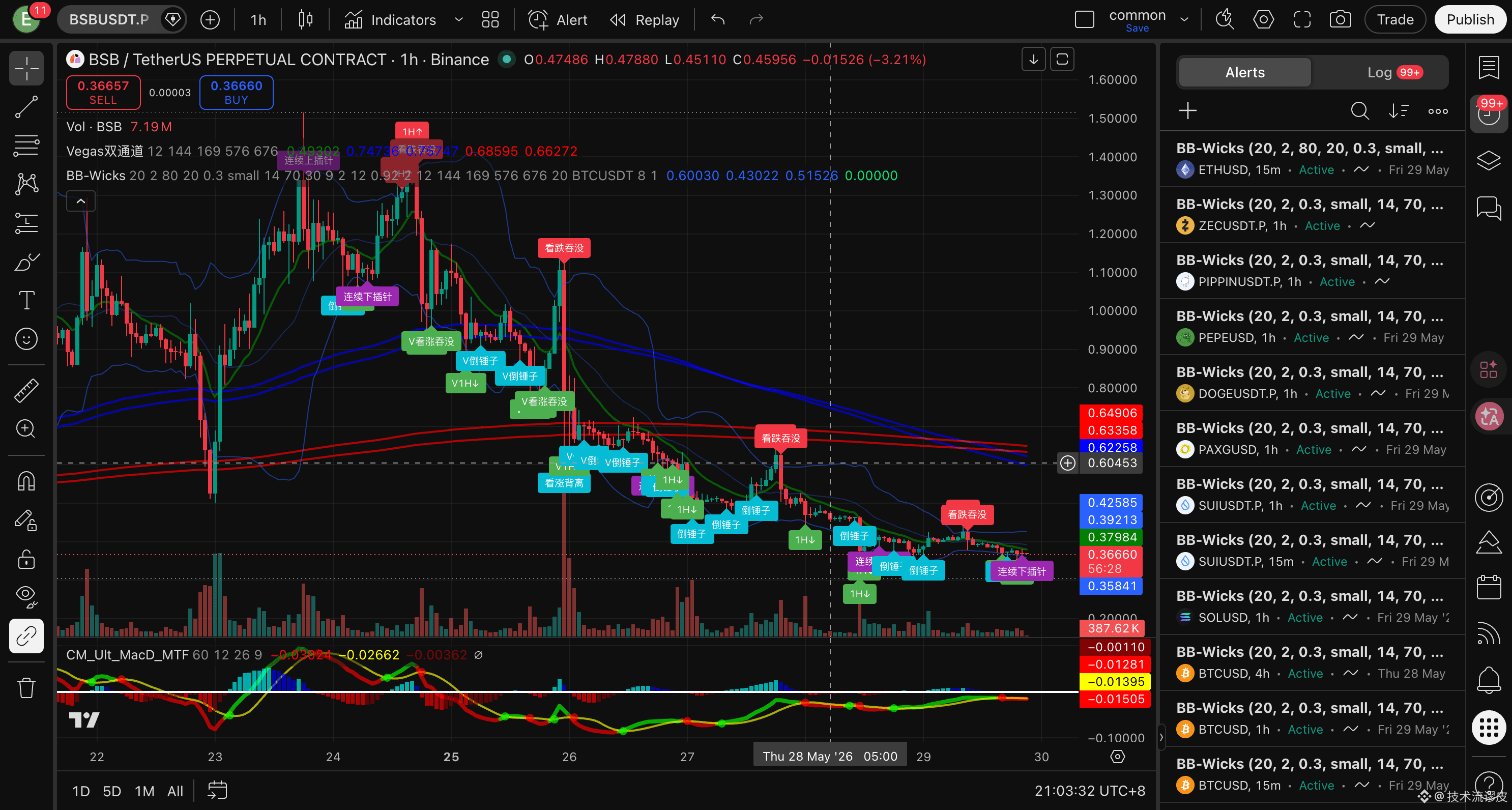Screen dimensions: 1512x810
Task: Click the 0.36660 BUY button
Action: [x=237, y=92]
